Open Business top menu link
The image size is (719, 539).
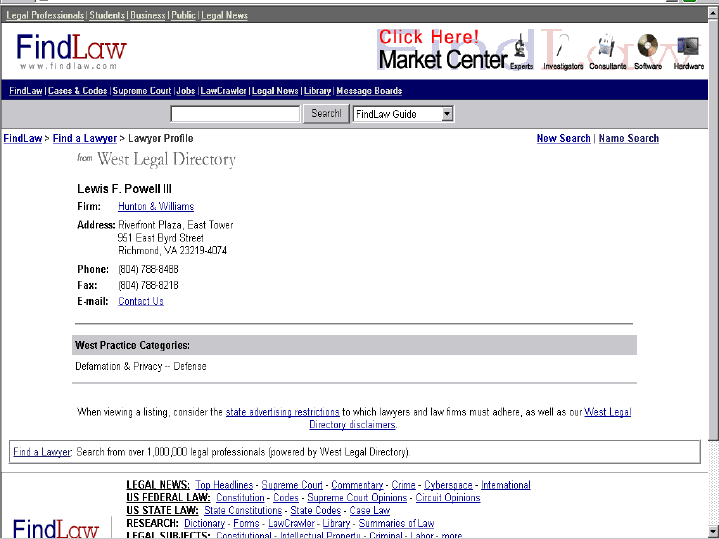point(148,15)
